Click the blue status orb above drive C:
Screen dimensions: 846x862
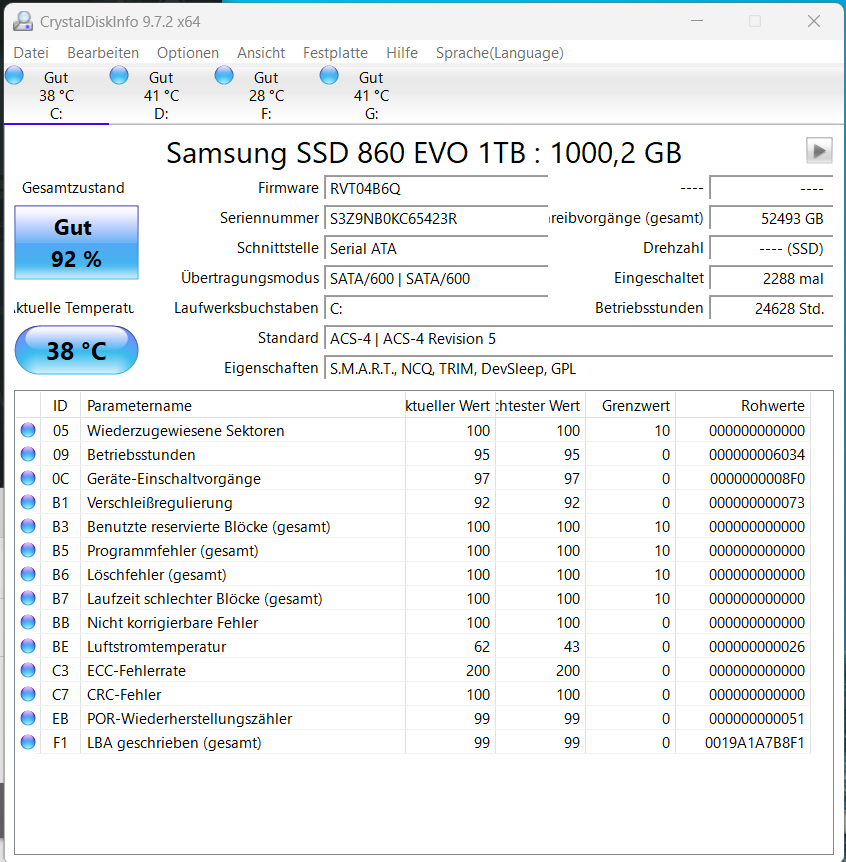click(x=14, y=75)
